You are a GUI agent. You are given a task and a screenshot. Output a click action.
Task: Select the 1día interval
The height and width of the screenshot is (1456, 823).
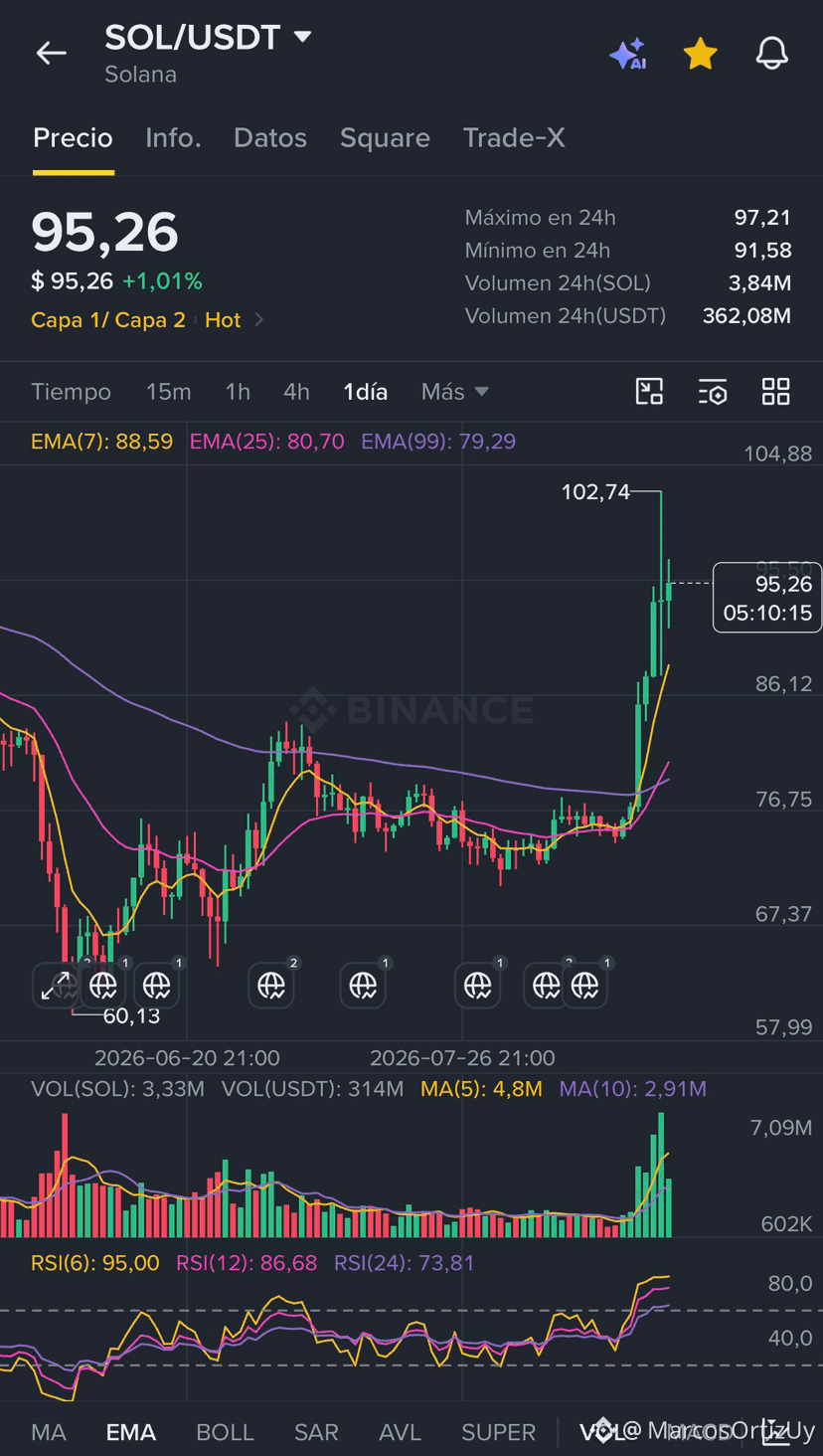point(365,392)
